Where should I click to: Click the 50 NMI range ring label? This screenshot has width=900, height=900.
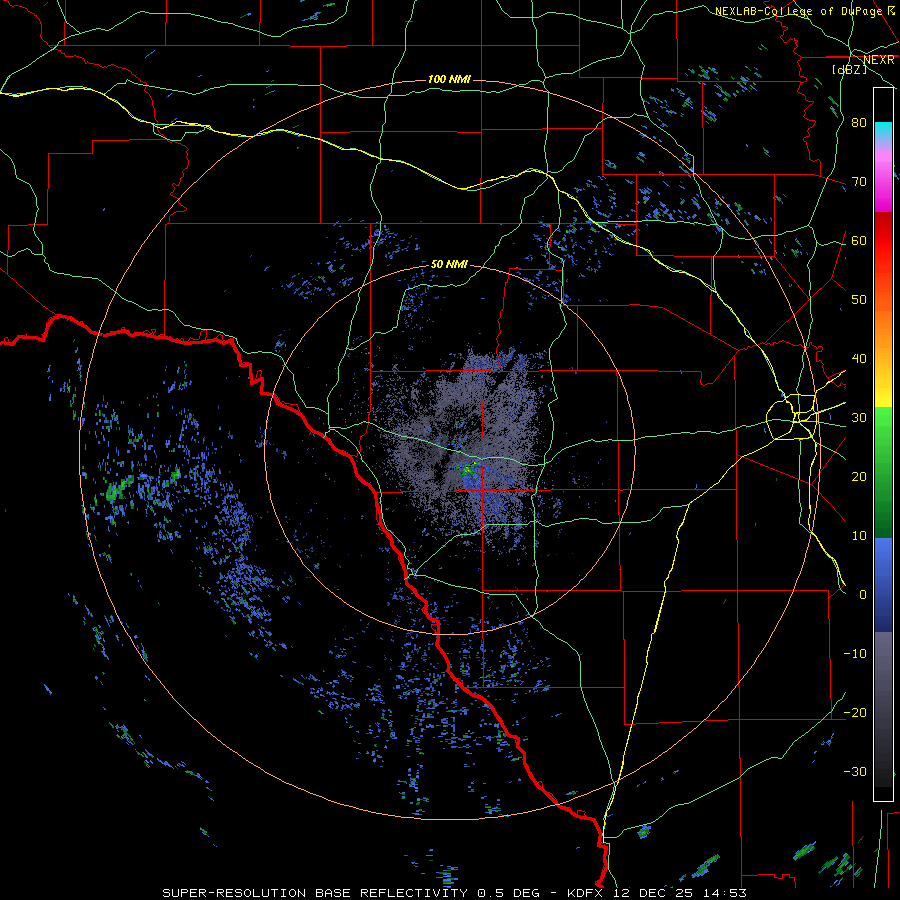(x=449, y=265)
